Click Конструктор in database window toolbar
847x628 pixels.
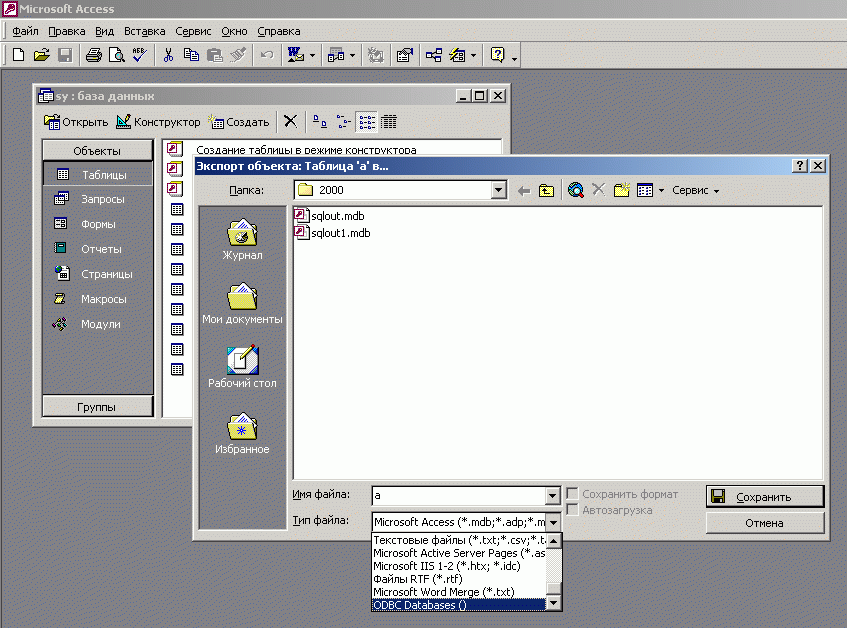158,122
